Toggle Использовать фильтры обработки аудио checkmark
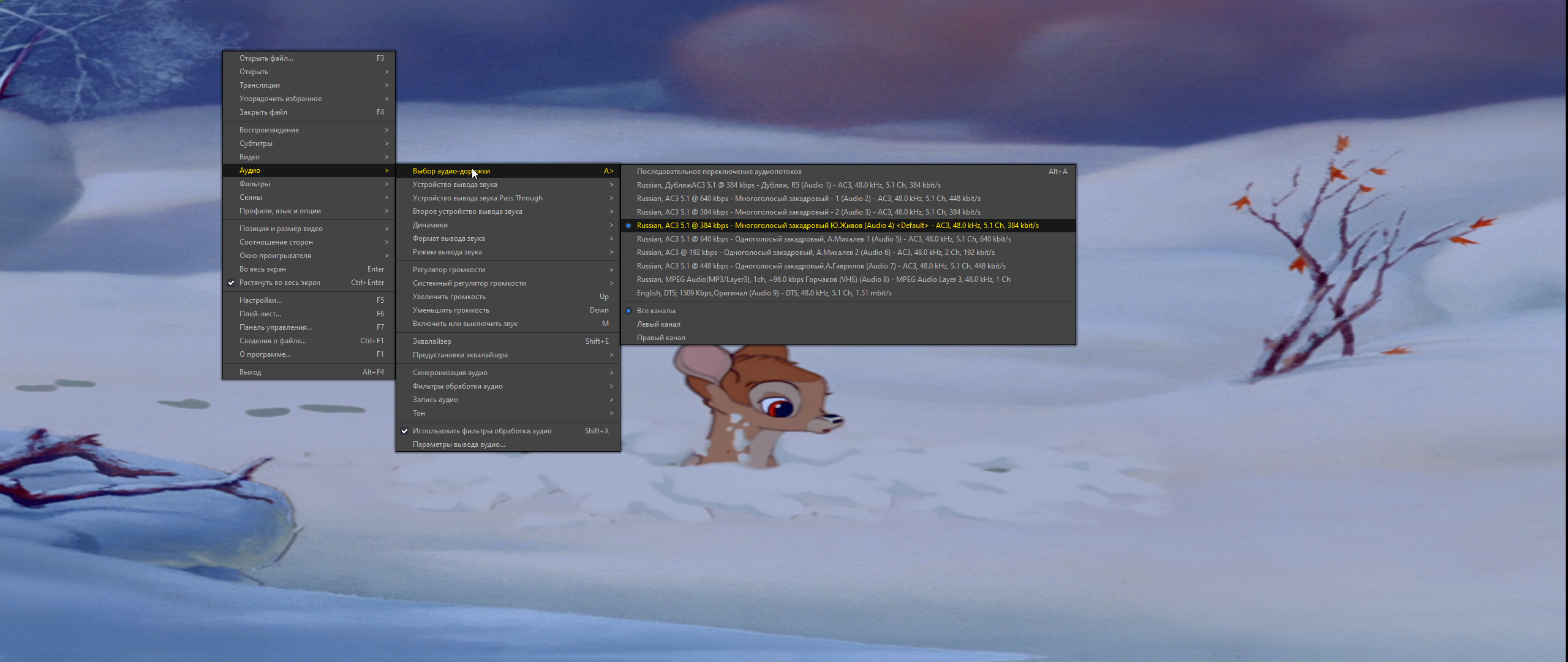This screenshot has width=1568, height=662. click(x=482, y=431)
